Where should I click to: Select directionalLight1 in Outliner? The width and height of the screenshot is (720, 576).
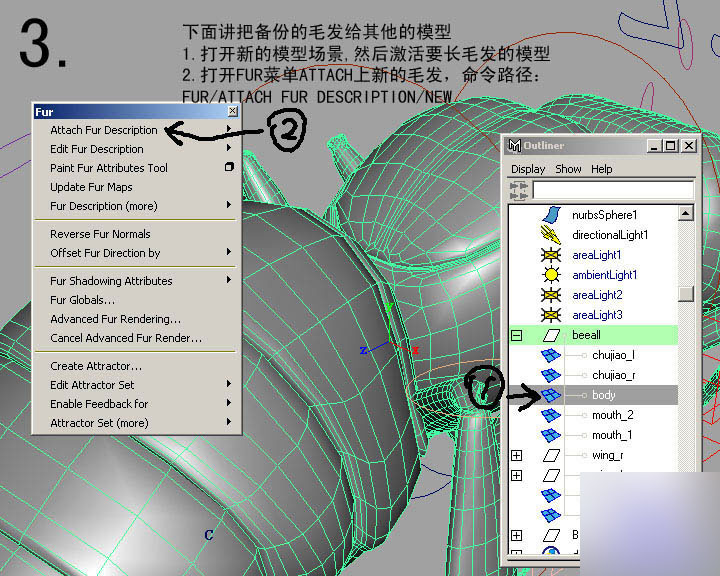610,235
